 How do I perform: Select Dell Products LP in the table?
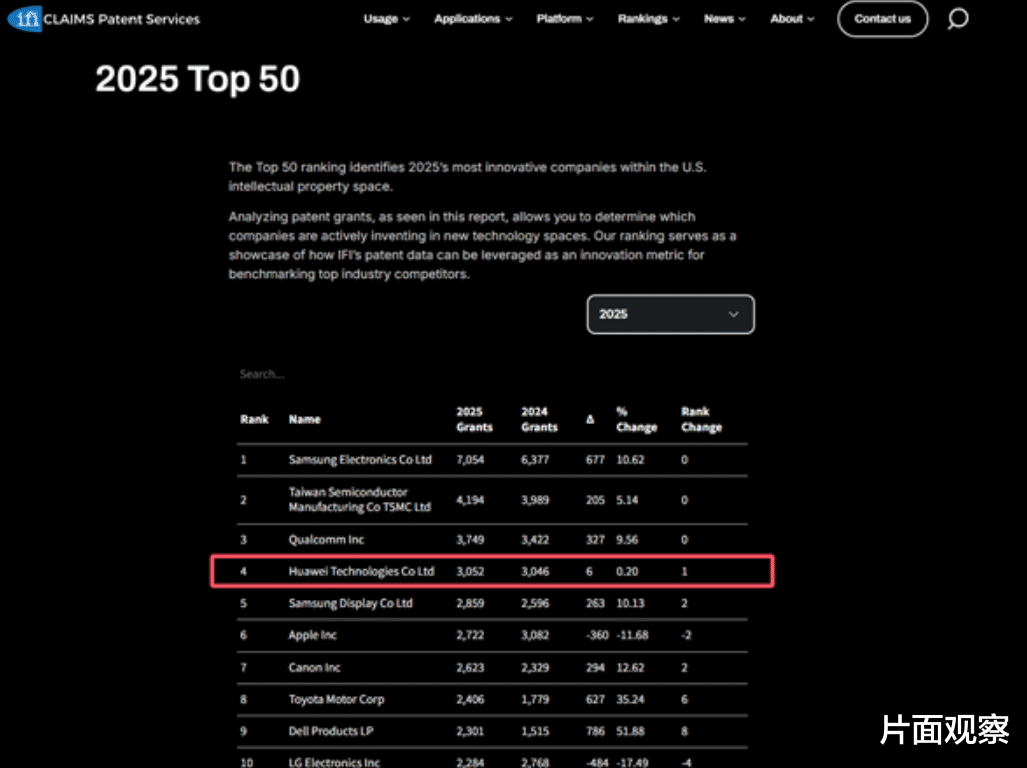[331, 731]
